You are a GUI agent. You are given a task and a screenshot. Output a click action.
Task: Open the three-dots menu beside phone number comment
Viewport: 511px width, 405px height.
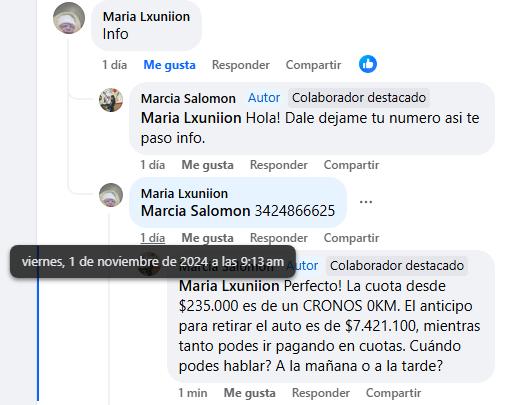coord(366,202)
